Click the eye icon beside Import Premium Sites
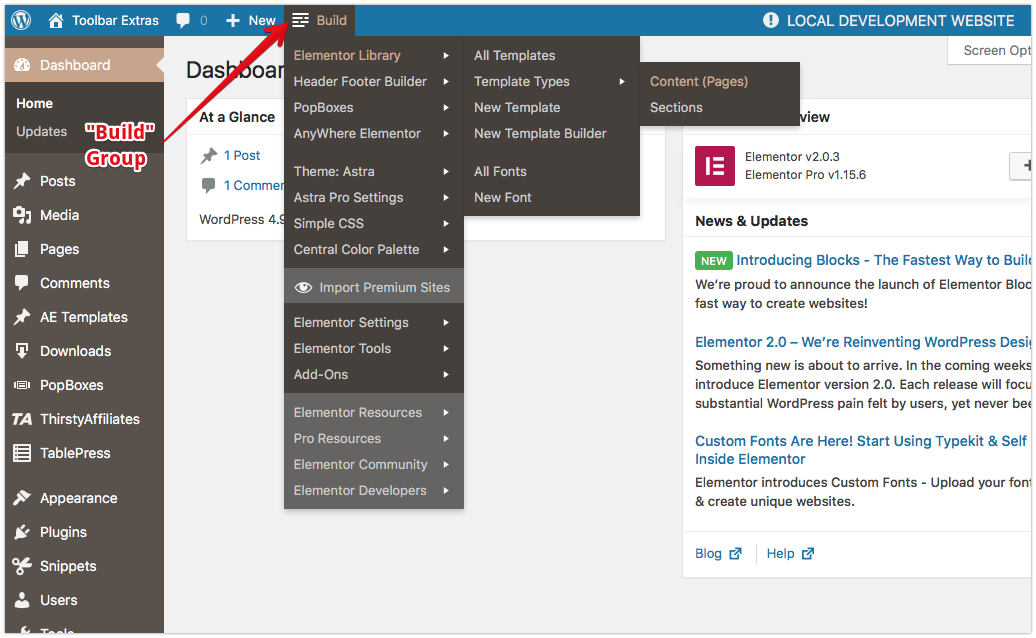 click(303, 287)
